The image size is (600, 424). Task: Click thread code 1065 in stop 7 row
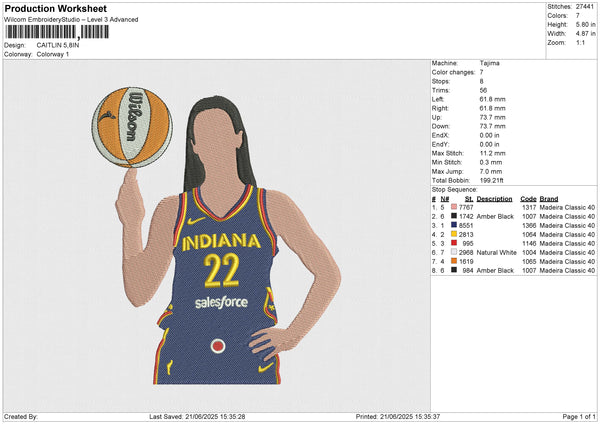(x=529, y=261)
